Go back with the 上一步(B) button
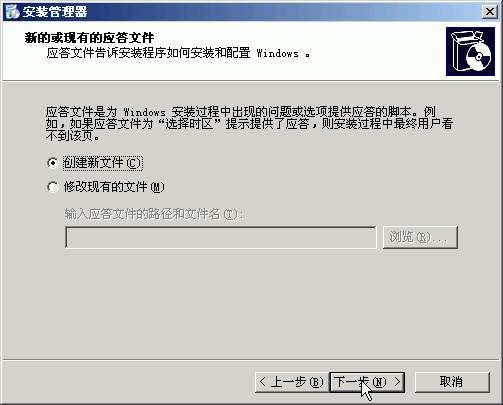503x405 pixels. (292, 382)
